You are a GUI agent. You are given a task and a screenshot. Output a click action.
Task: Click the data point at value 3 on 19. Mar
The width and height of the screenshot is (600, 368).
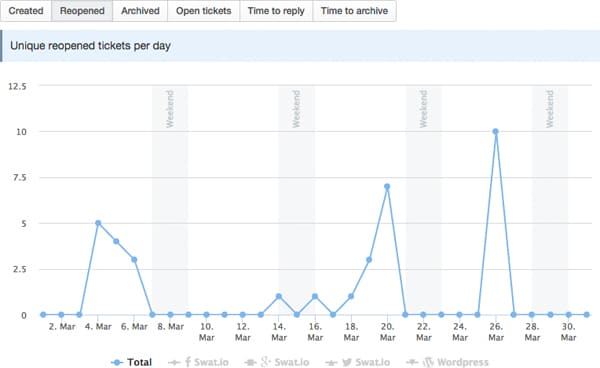point(369,259)
